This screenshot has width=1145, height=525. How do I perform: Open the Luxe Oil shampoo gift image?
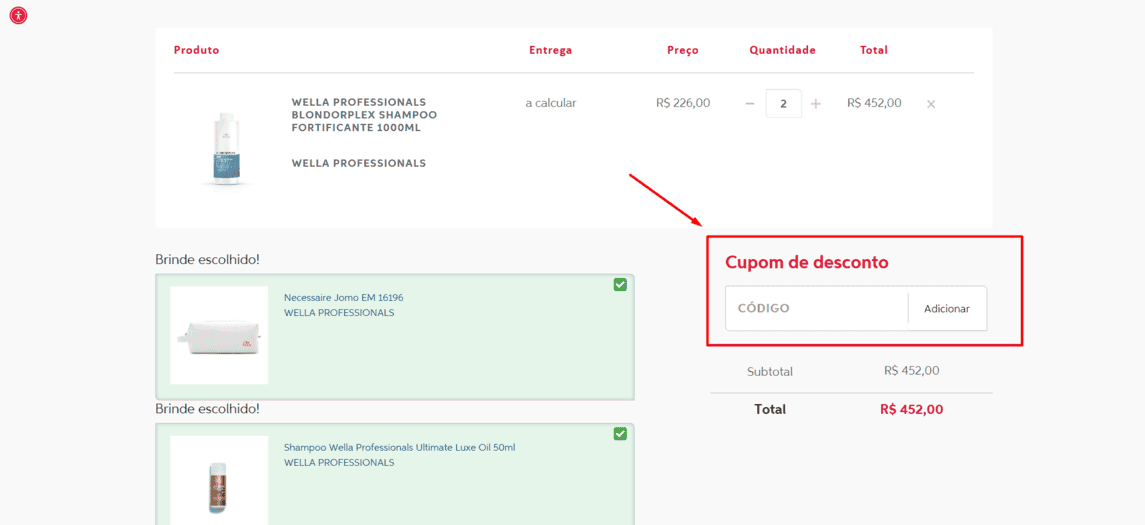click(219, 480)
